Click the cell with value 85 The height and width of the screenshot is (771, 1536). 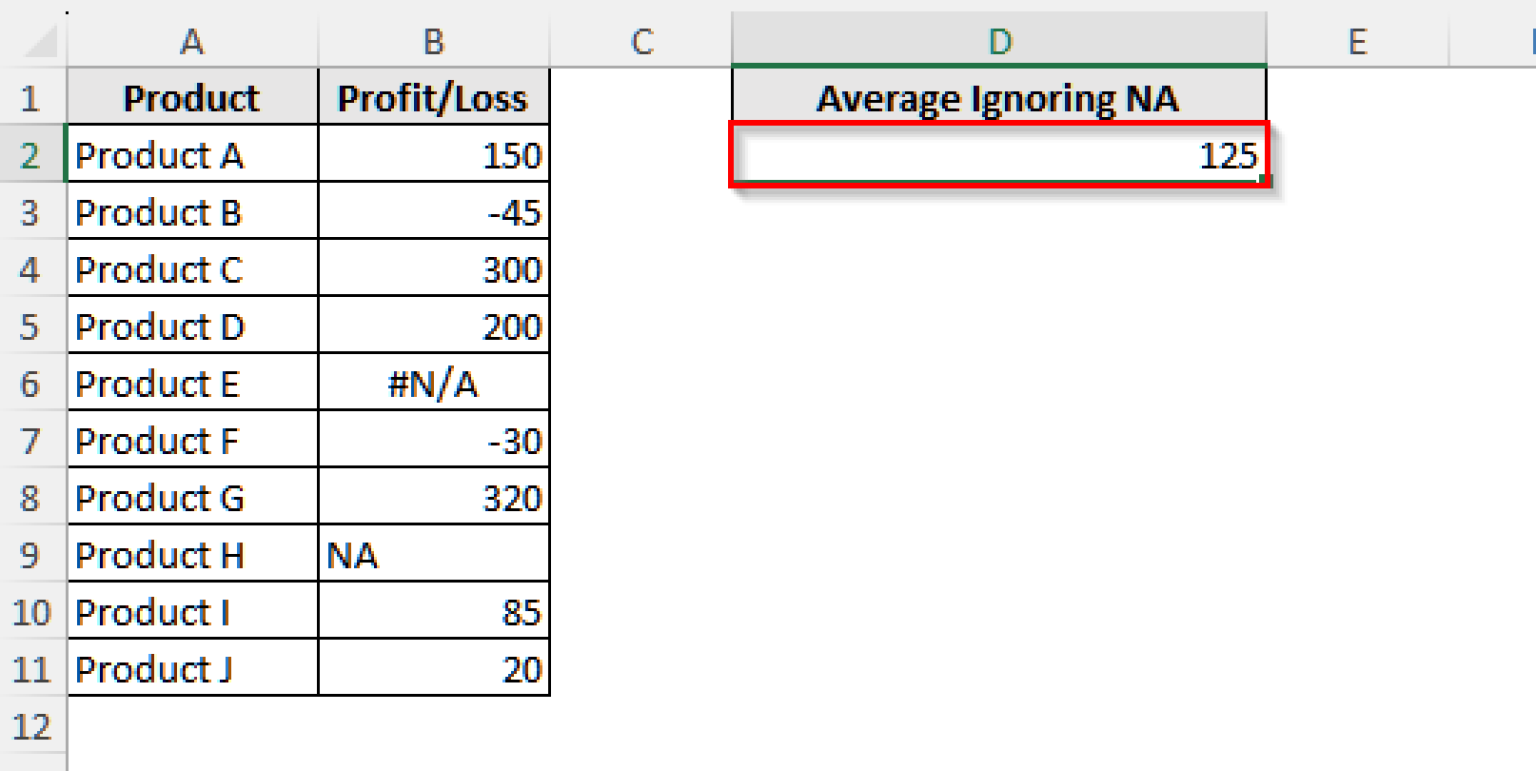tap(433, 612)
